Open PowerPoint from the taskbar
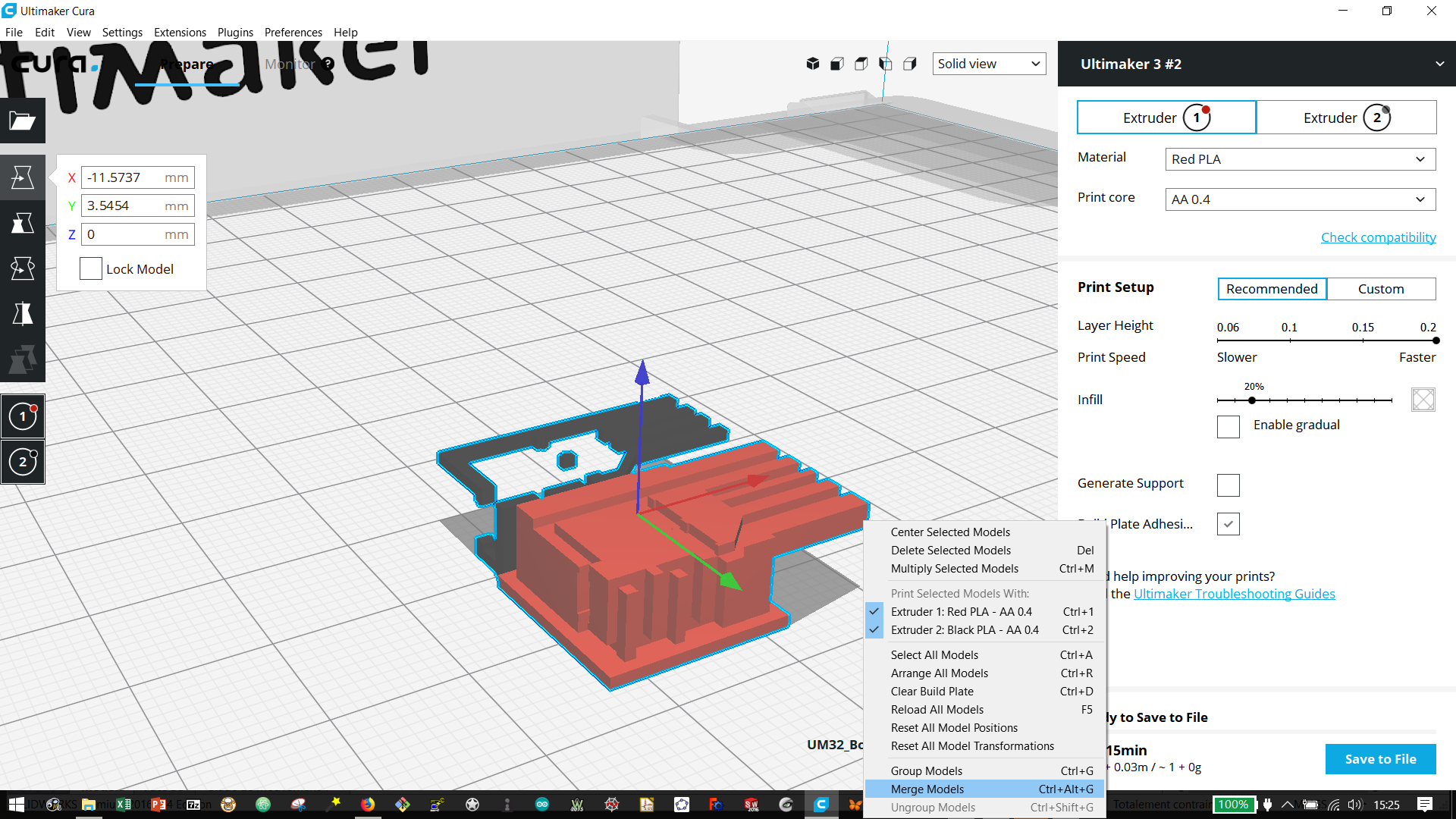 coord(158,805)
